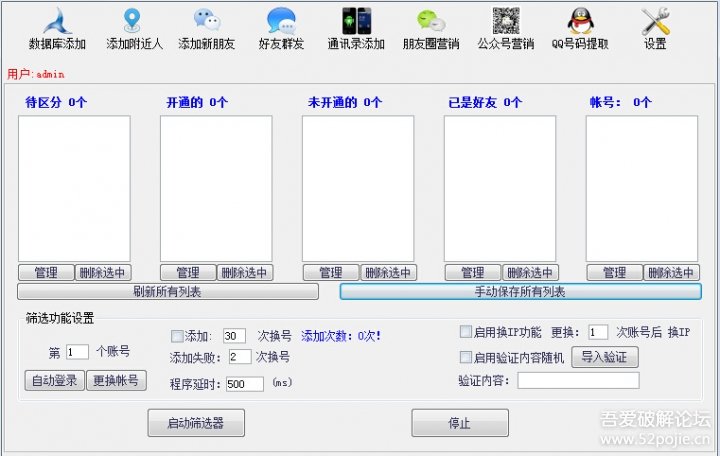The width and height of the screenshot is (720, 456).
Task: Click the 用户:admin label
Action: [36, 74]
